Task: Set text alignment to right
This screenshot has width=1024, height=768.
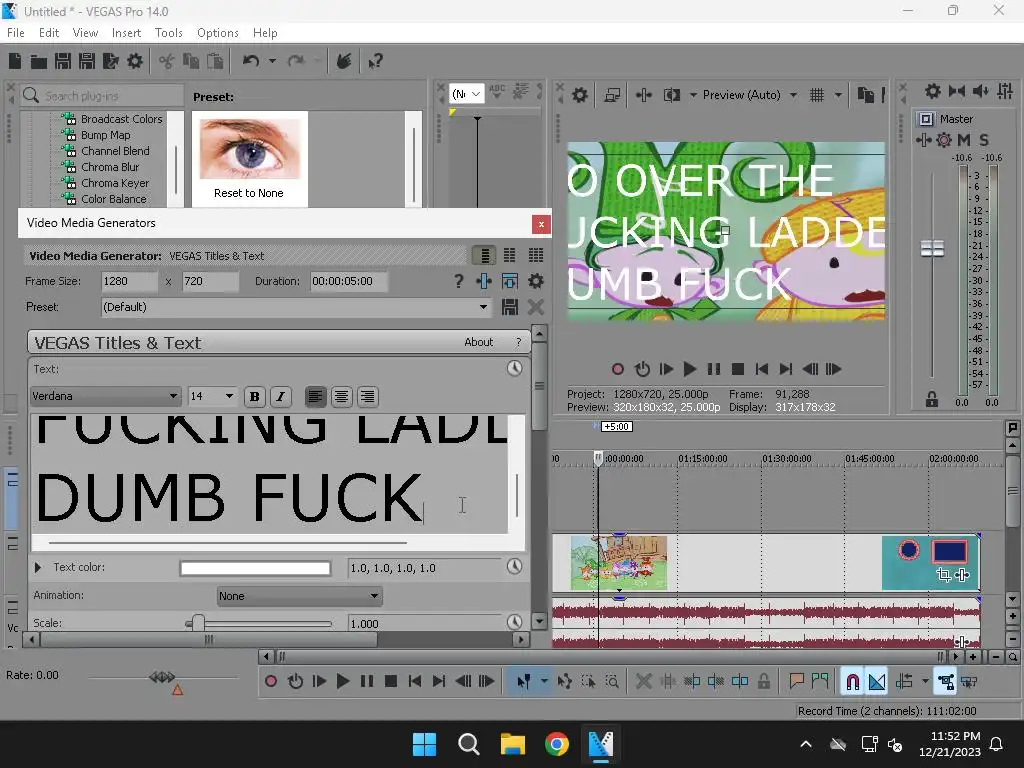Action: (x=368, y=396)
